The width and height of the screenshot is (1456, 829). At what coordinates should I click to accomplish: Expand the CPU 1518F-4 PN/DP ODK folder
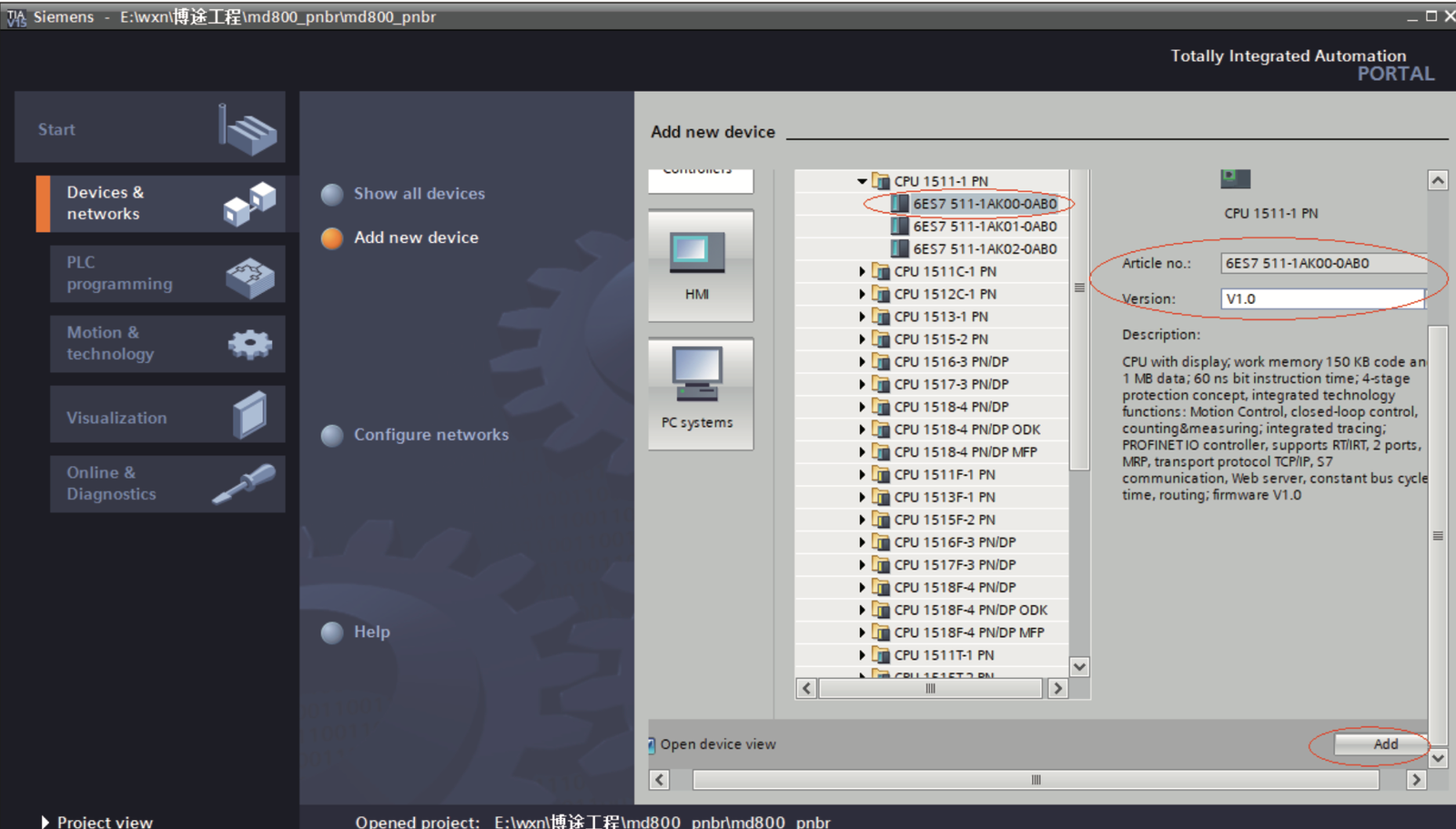point(862,610)
